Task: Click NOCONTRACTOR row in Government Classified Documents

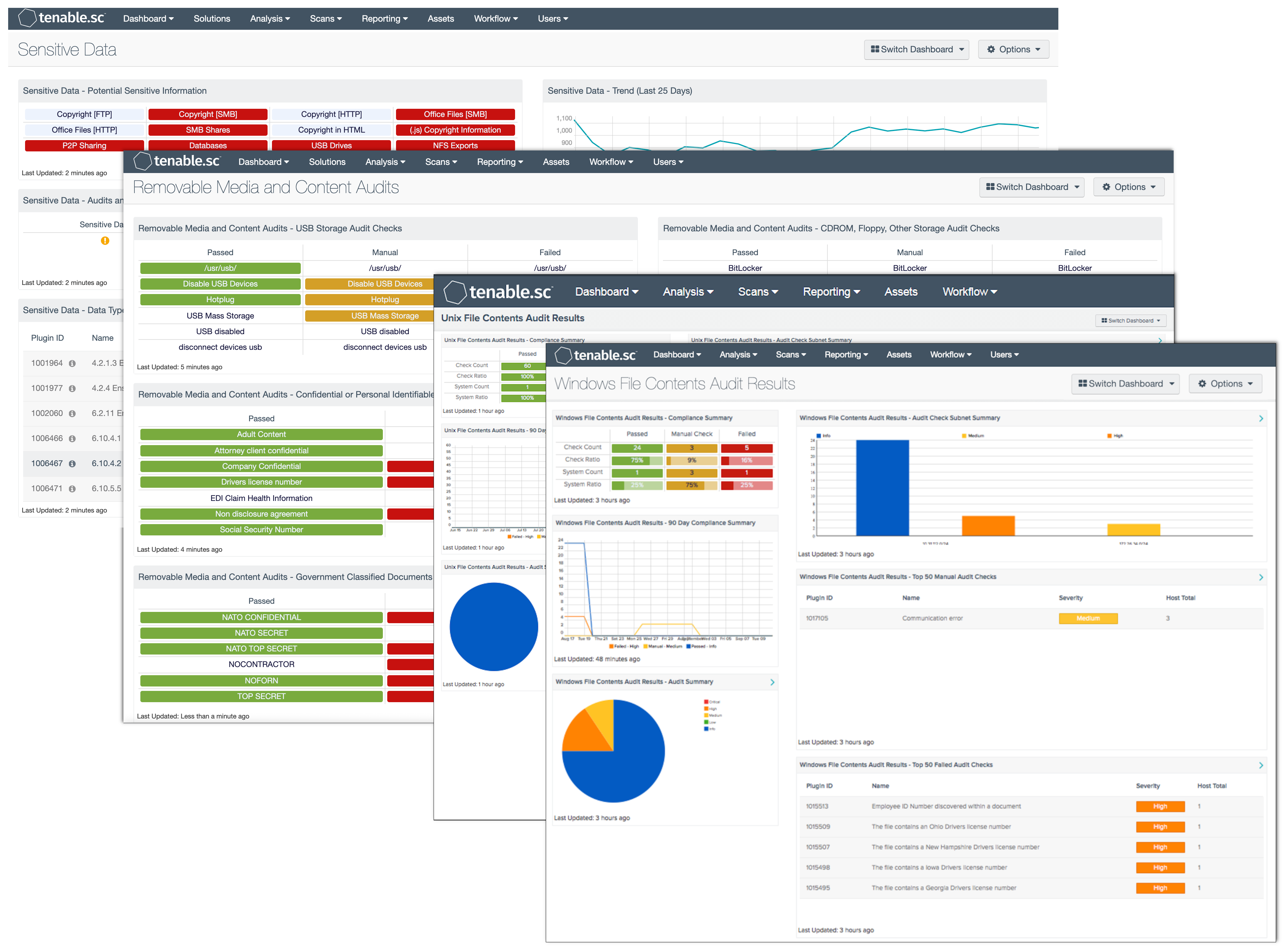Action: click(262, 665)
